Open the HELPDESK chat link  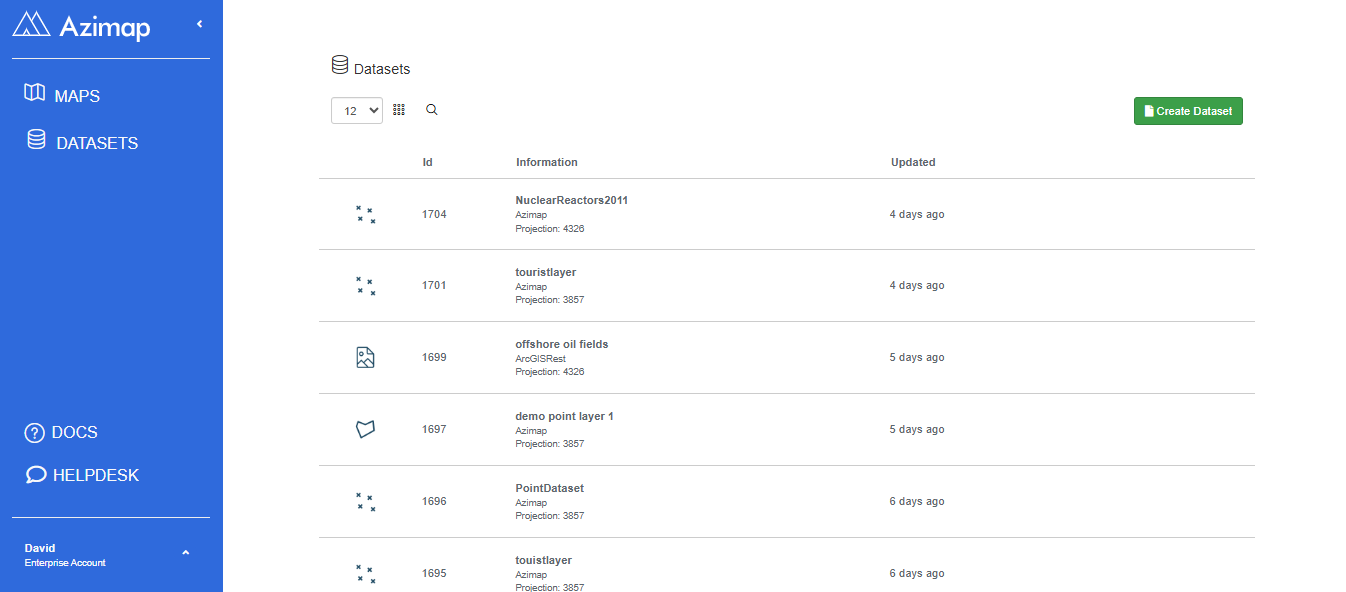(x=82, y=475)
